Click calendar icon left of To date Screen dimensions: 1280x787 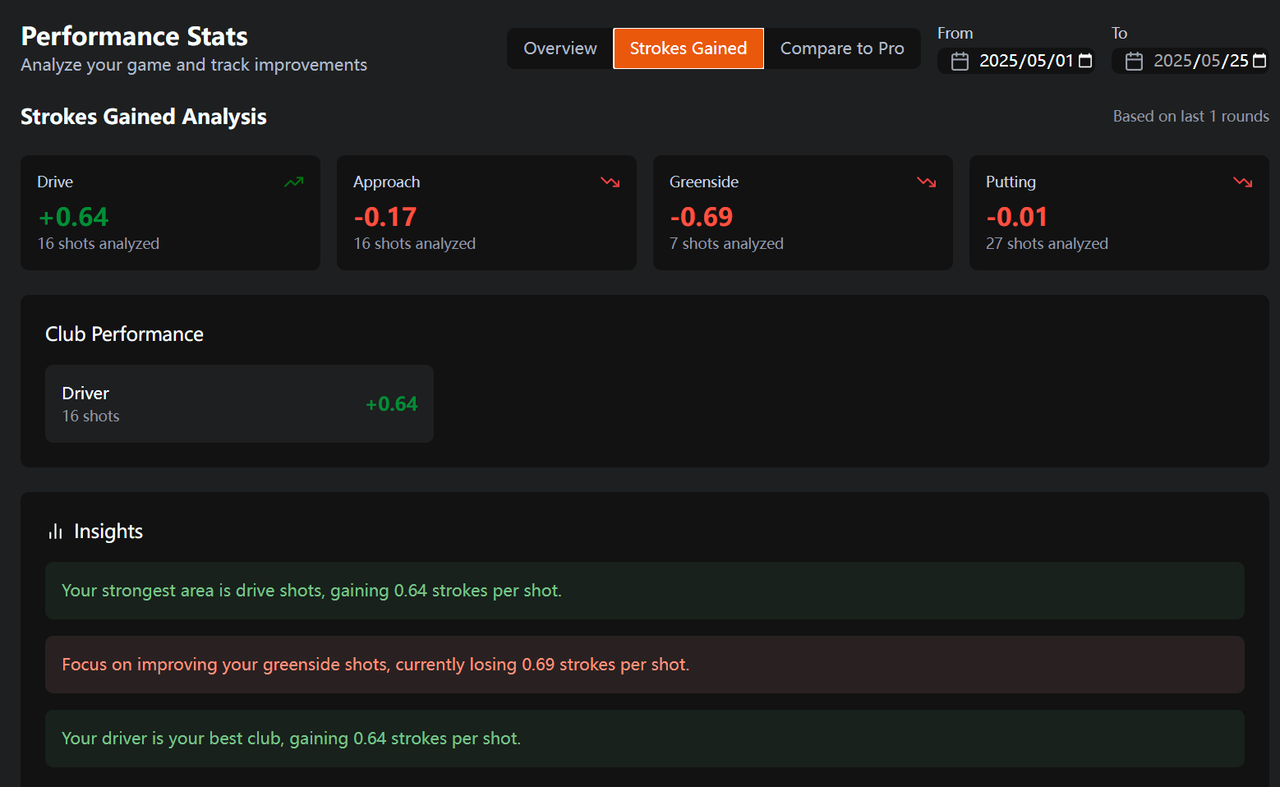click(1134, 61)
